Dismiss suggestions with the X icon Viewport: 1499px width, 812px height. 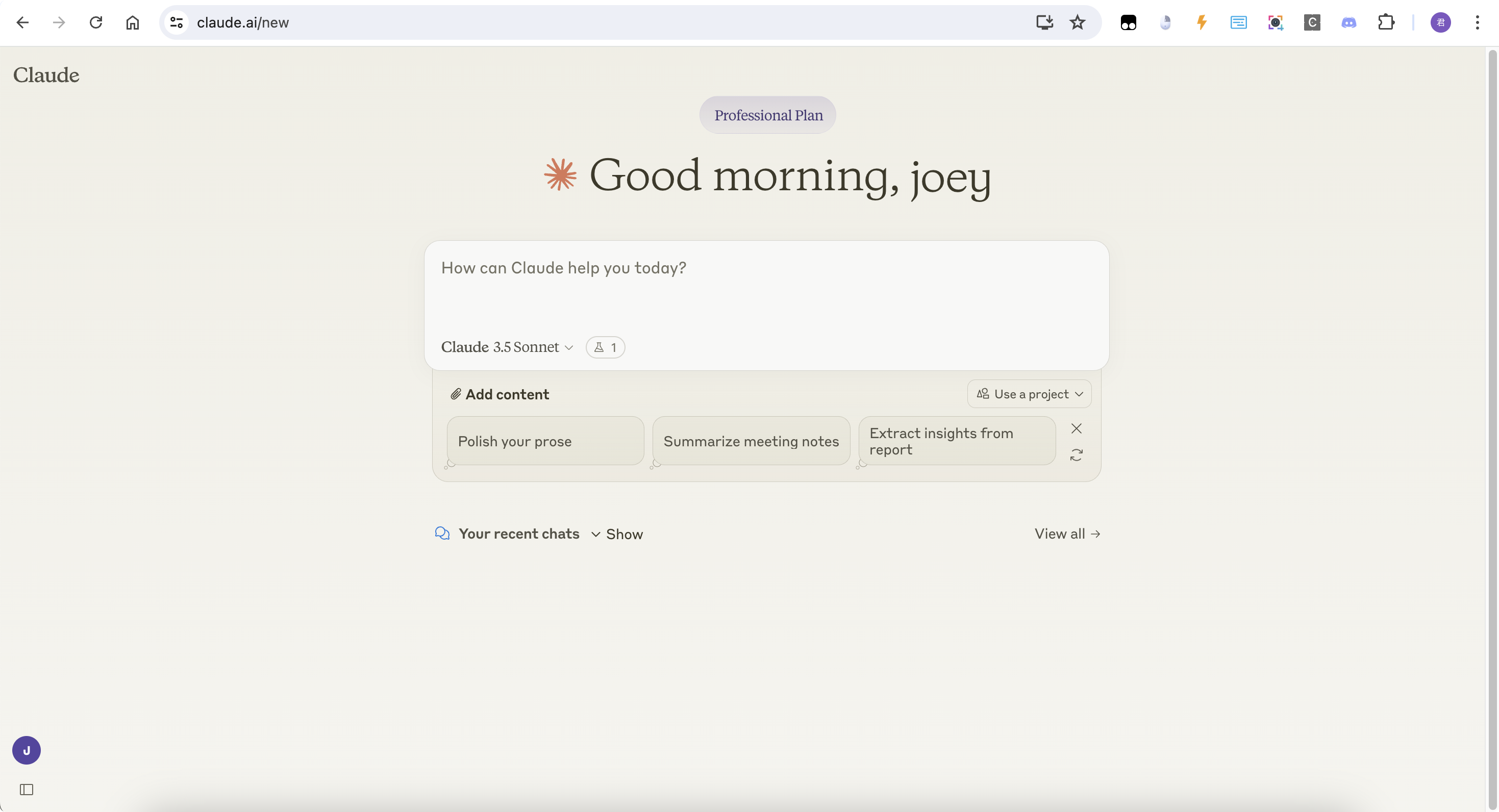(1076, 428)
